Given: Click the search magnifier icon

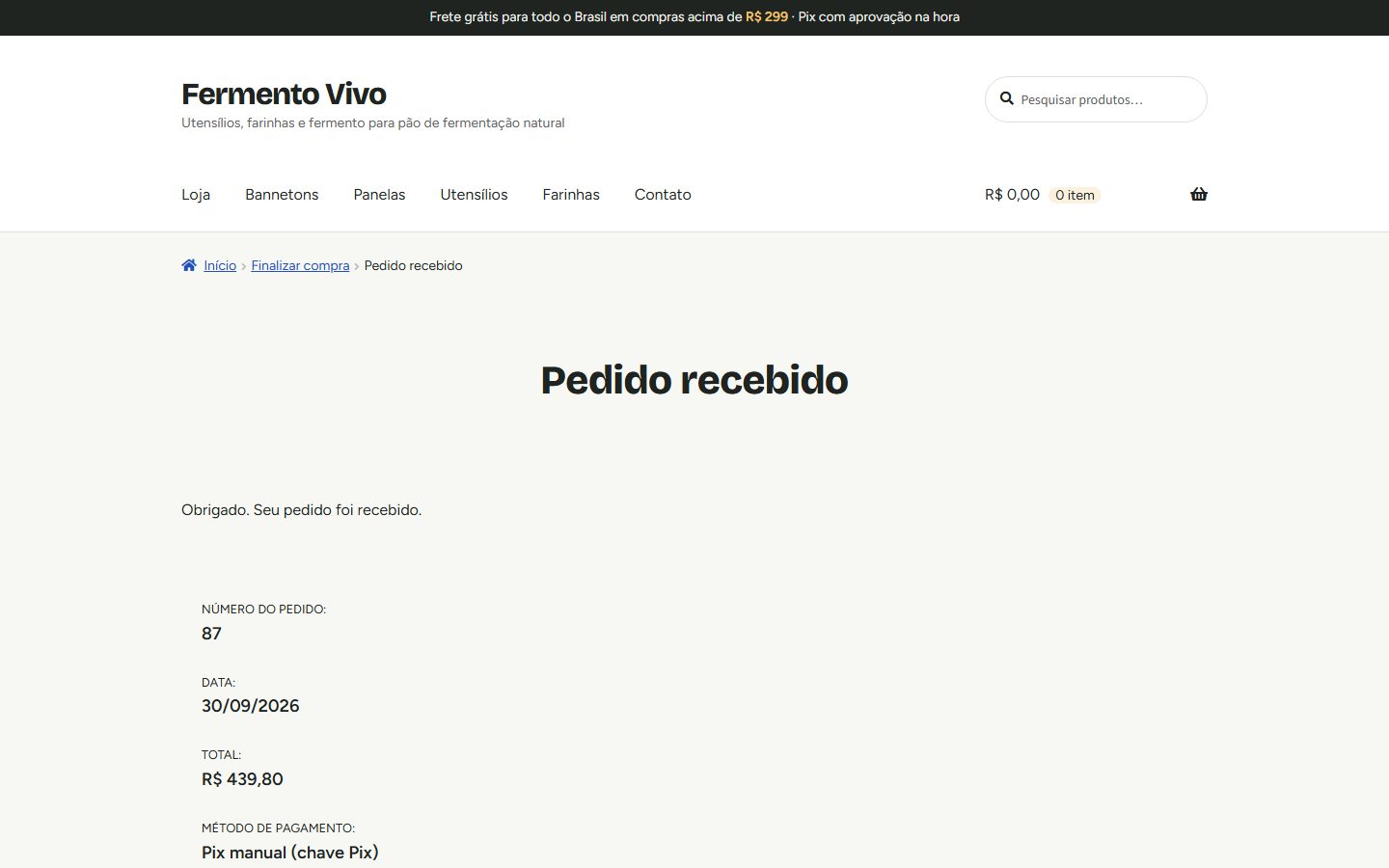Looking at the screenshot, I should click(x=1007, y=98).
